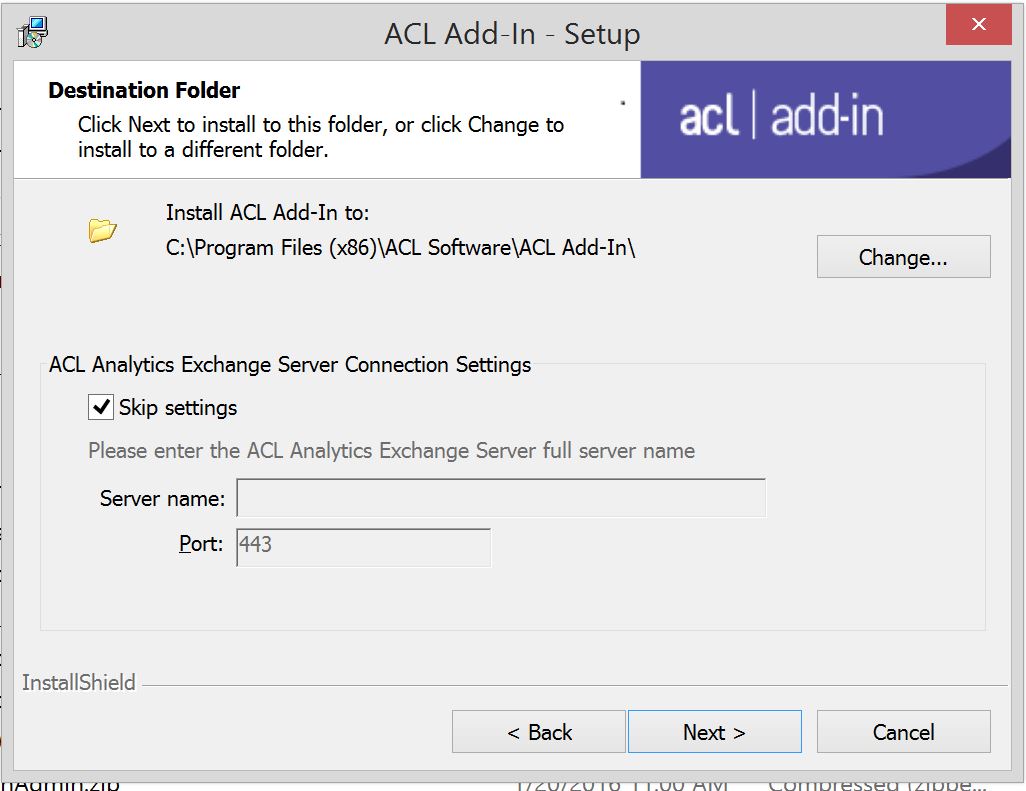Viewport: 1026px width, 791px height.
Task: Cancel the ACL Add-In setup
Action: [x=902, y=731]
